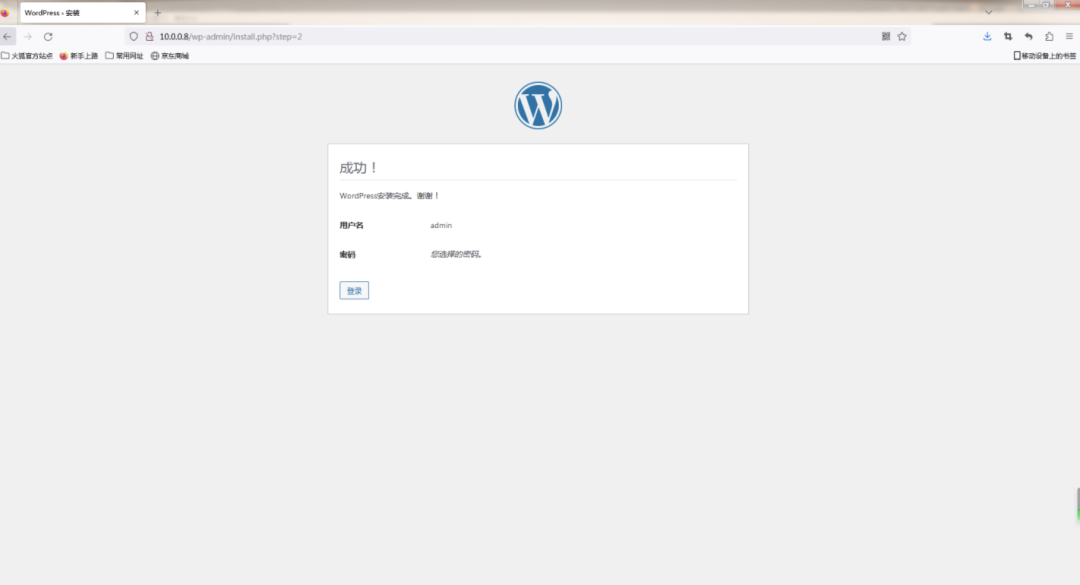Click the WordPress logo
This screenshot has width=1080, height=585.
tap(538, 105)
